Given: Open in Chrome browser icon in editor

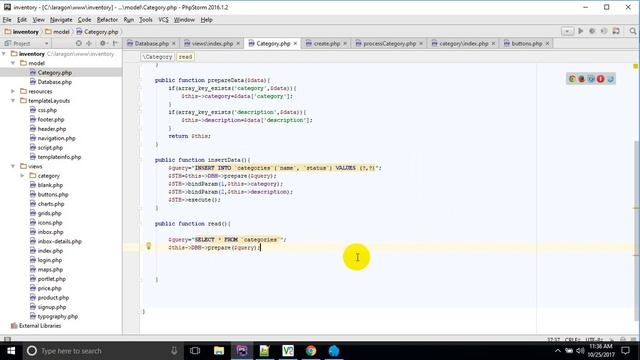Looking at the screenshot, I should (572, 79).
